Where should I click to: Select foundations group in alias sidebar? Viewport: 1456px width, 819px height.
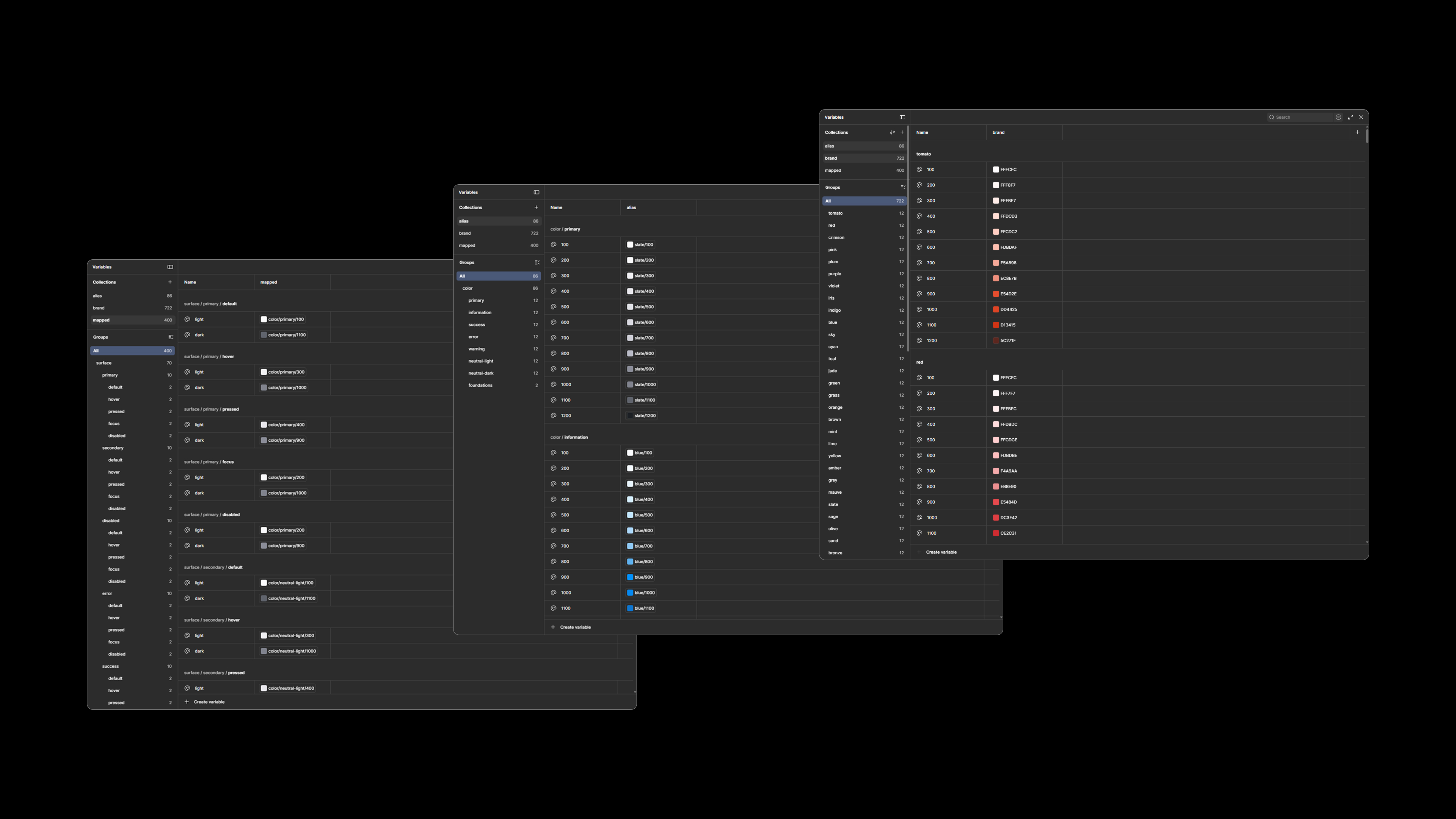tap(499, 386)
